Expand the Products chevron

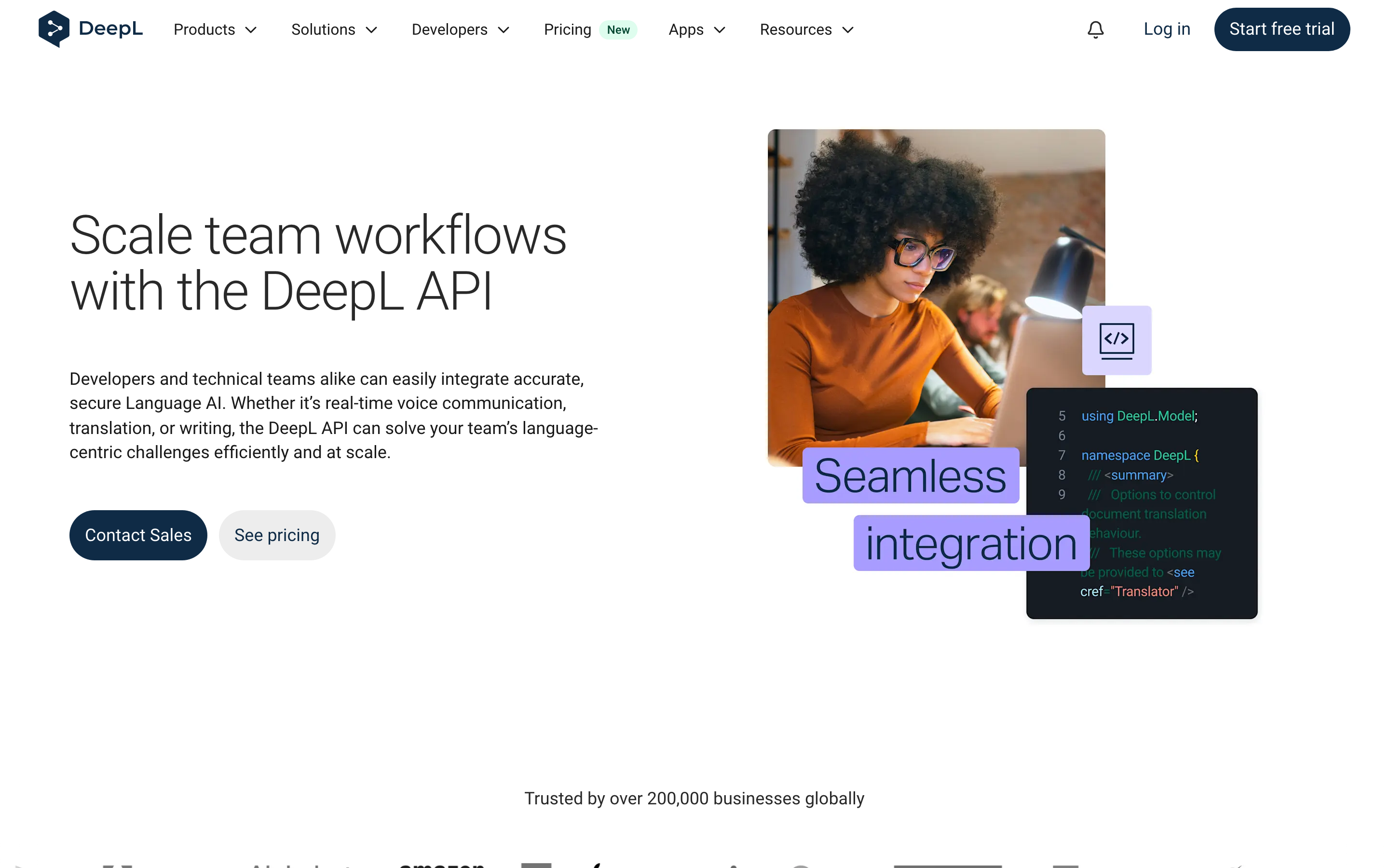pyautogui.click(x=251, y=30)
